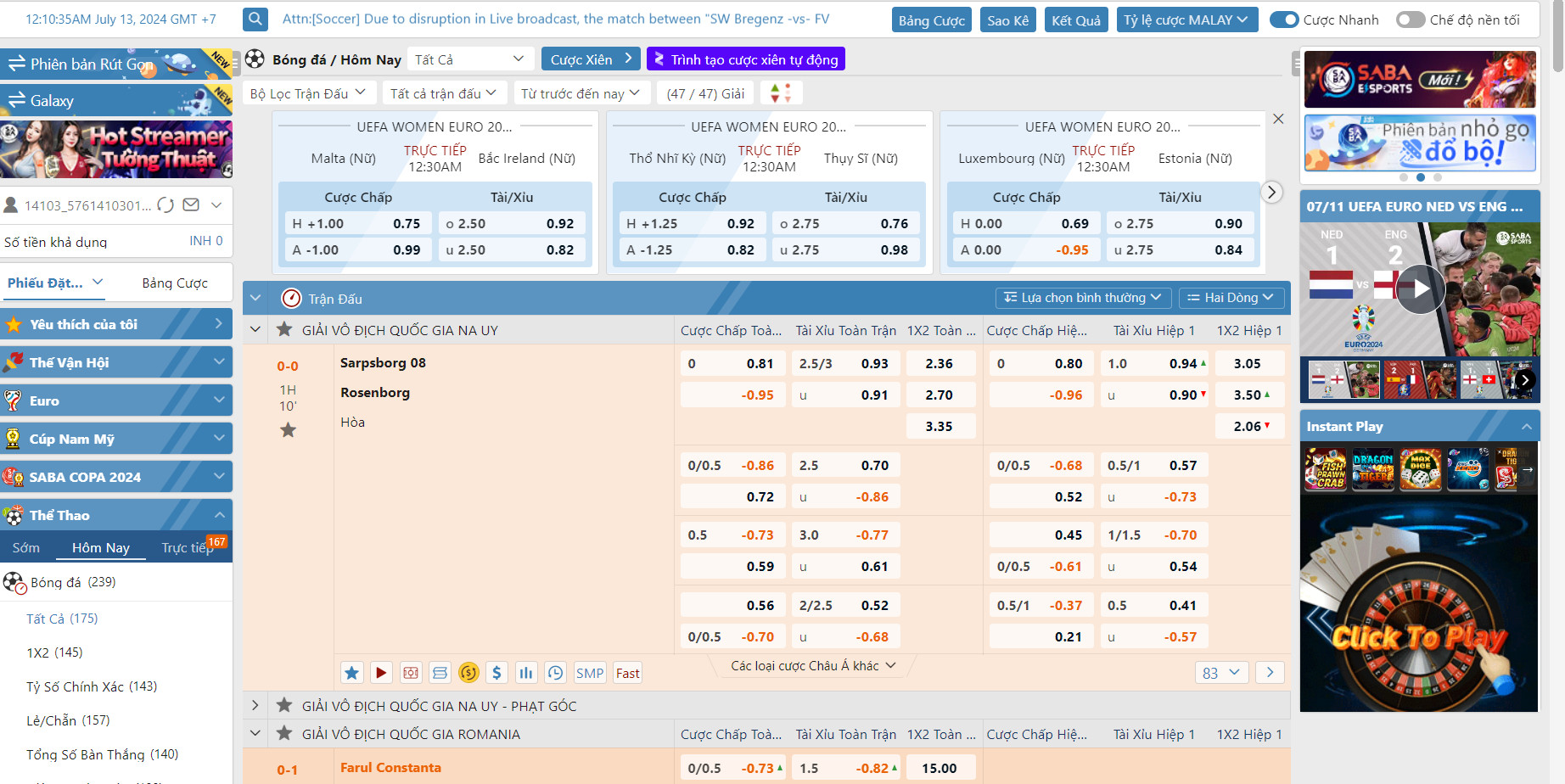Enable the Chế độ nền tối dark mode
1565x784 pixels.
[x=1410, y=20]
